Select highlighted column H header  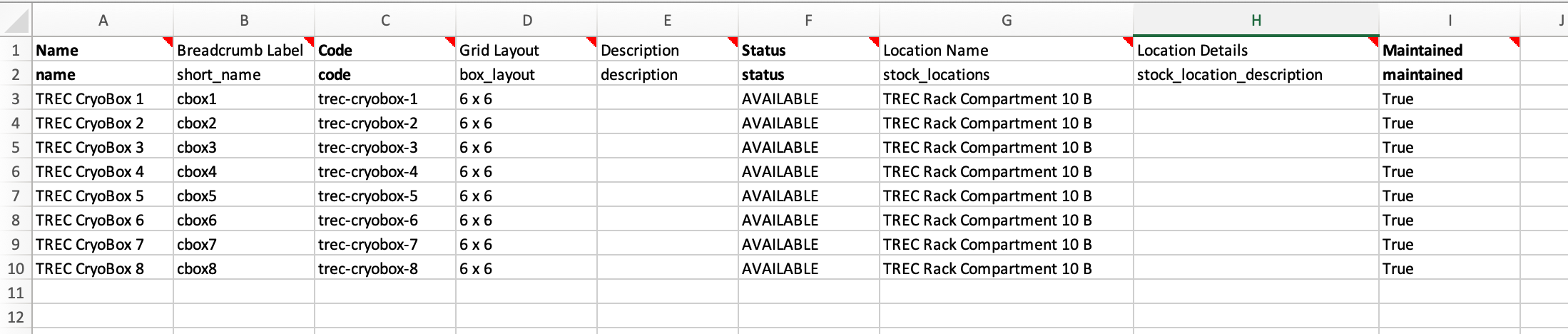[1256, 20]
